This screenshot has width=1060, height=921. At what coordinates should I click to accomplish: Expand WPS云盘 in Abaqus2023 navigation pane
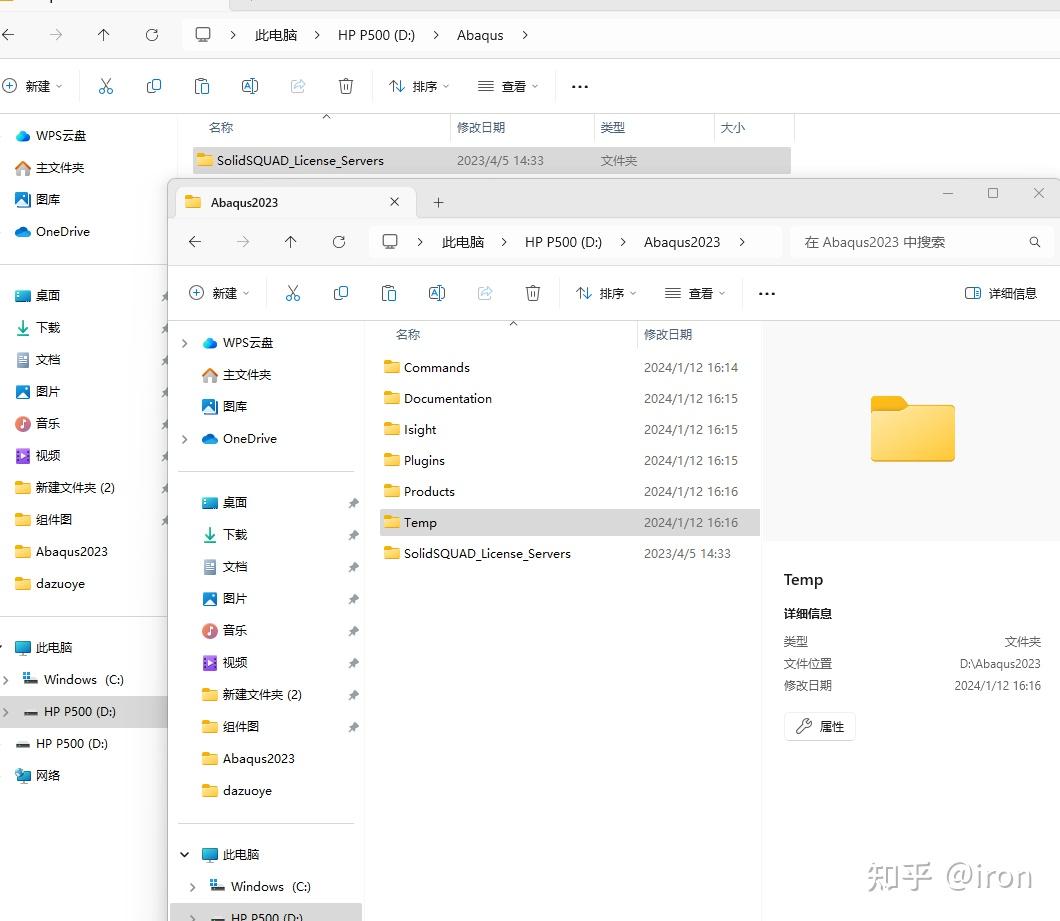tap(185, 344)
